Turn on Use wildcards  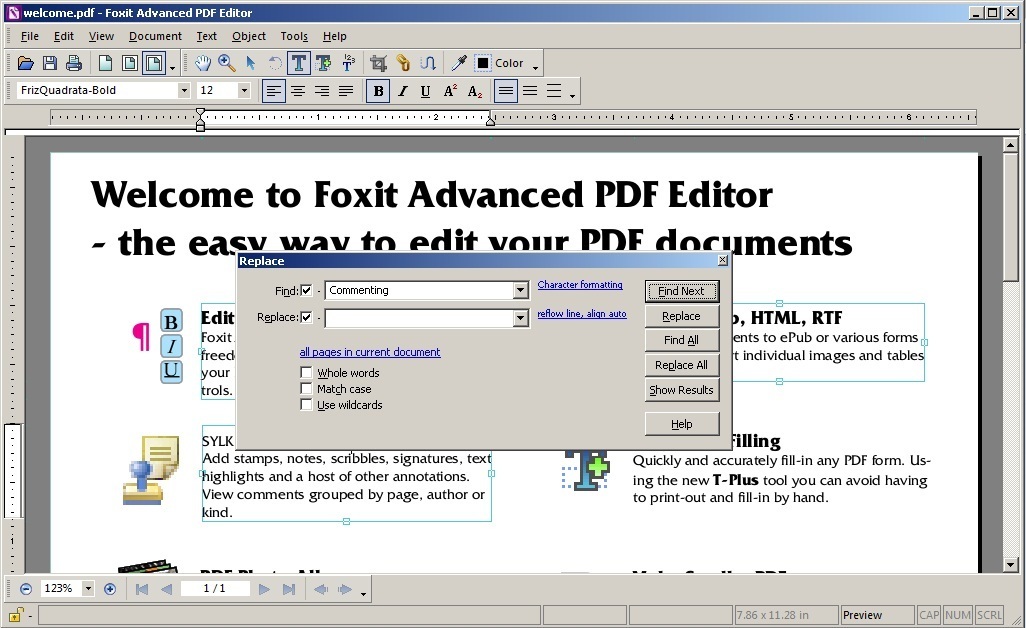click(307, 405)
